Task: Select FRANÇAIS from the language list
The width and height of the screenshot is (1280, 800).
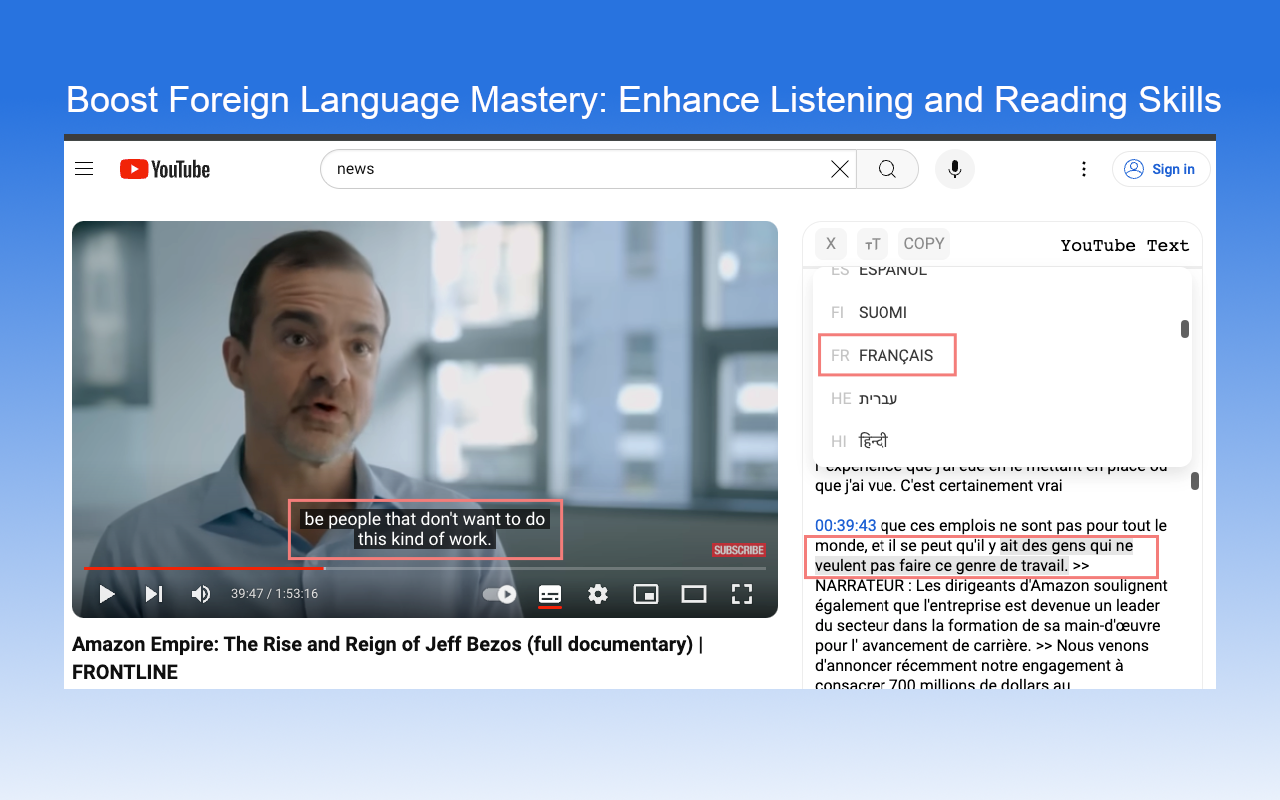Action: pyautogui.click(x=886, y=355)
